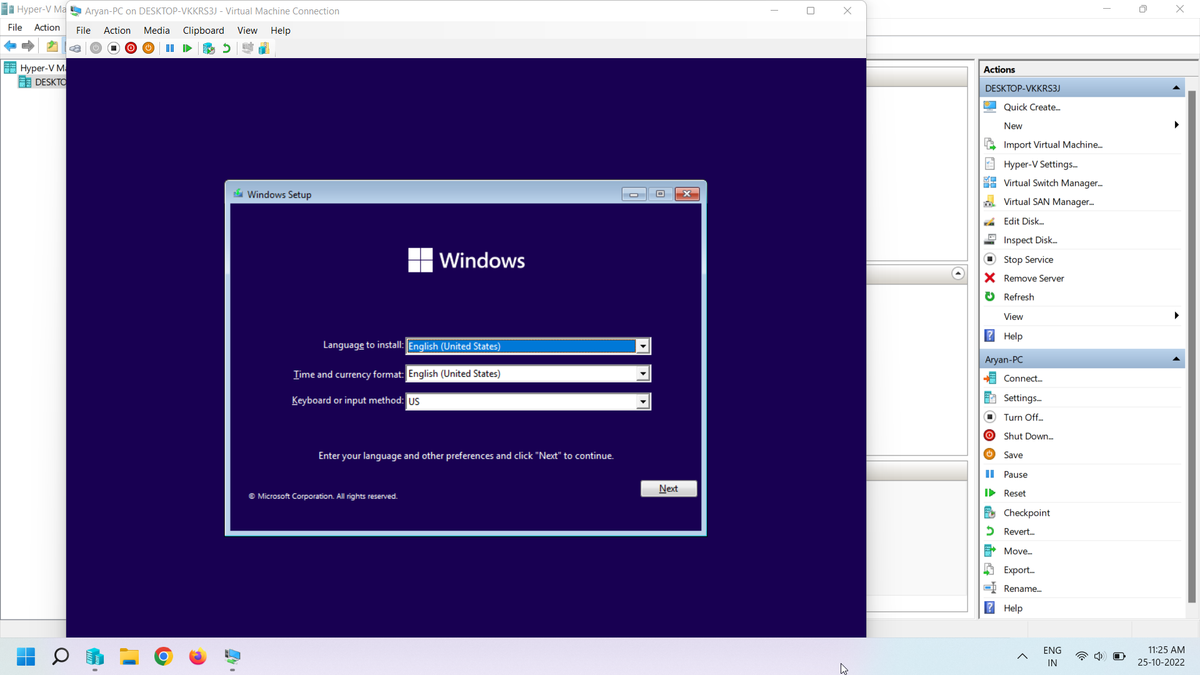Click folder icon in Hyper-V Manager toolbar
This screenshot has height=675, width=1200.
click(52, 46)
